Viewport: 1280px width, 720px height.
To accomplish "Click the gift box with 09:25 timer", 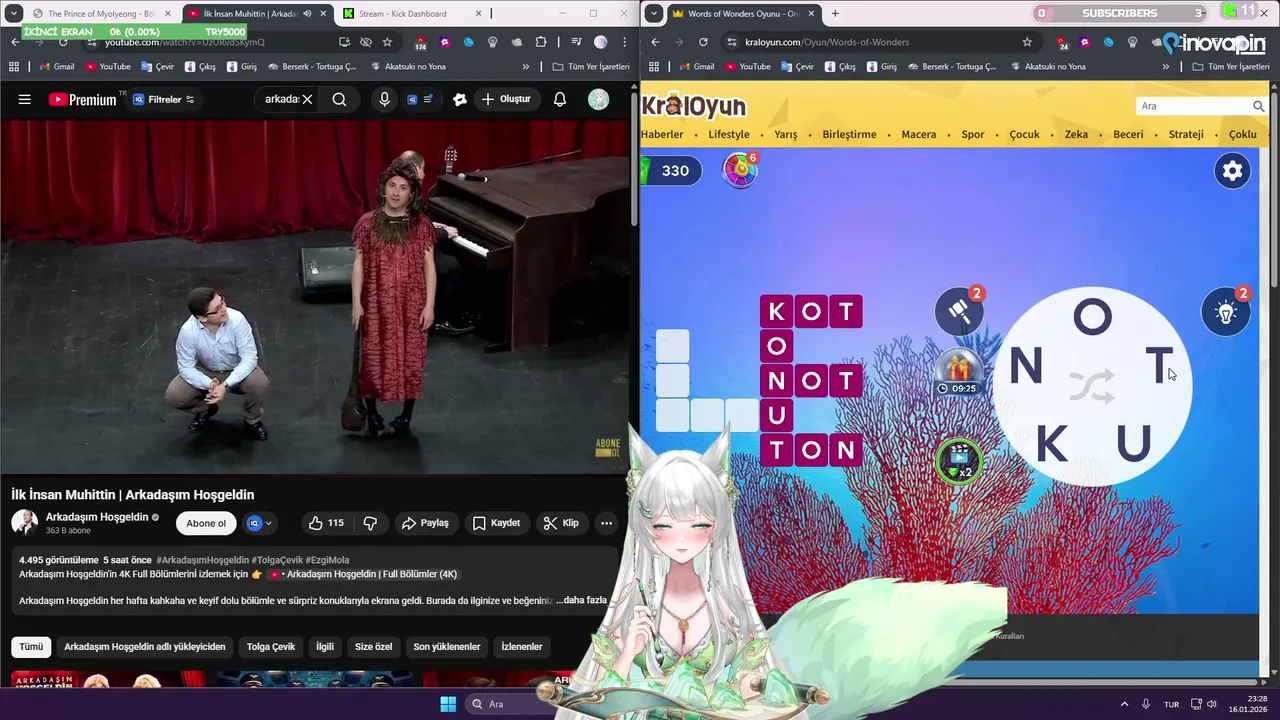I will (958, 372).
